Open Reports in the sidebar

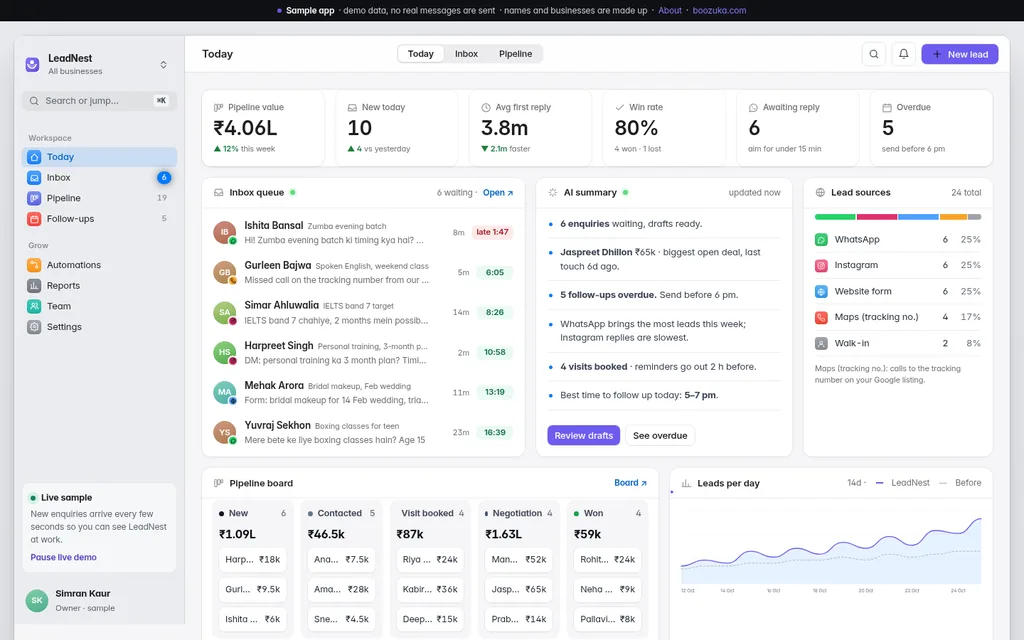[99, 285]
